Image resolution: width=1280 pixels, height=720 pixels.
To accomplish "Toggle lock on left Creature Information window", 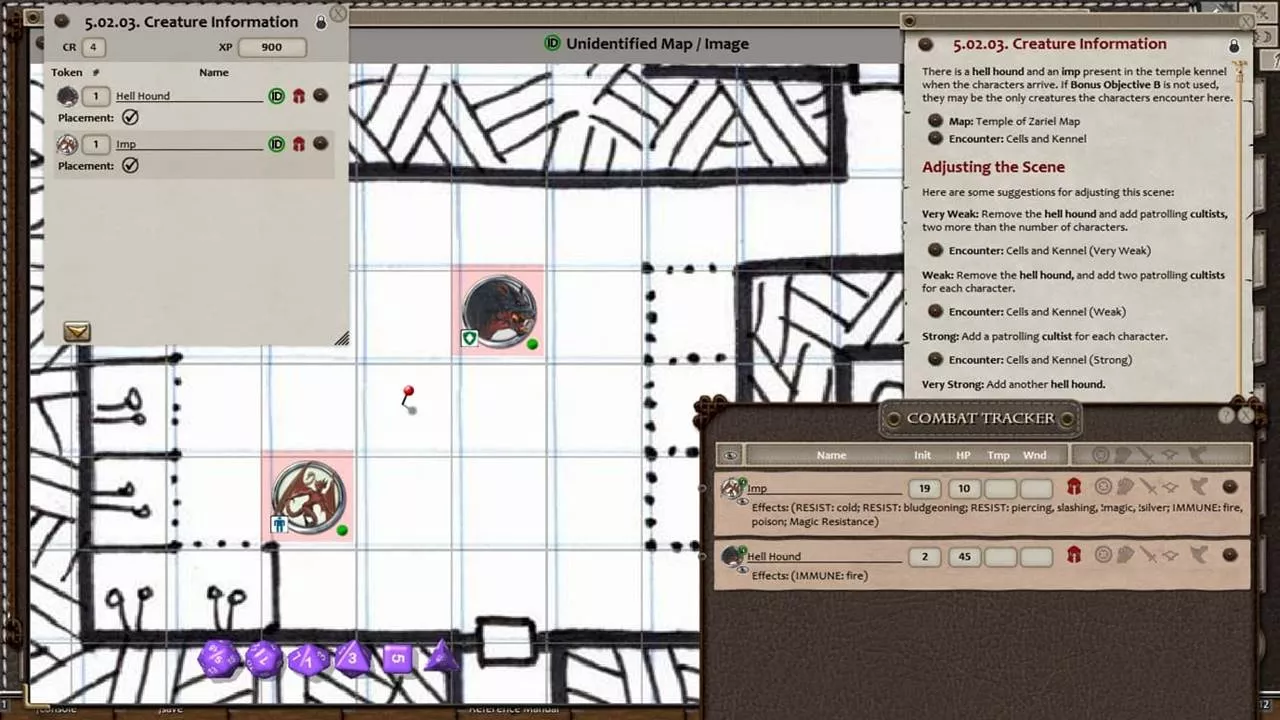I will (x=321, y=22).
